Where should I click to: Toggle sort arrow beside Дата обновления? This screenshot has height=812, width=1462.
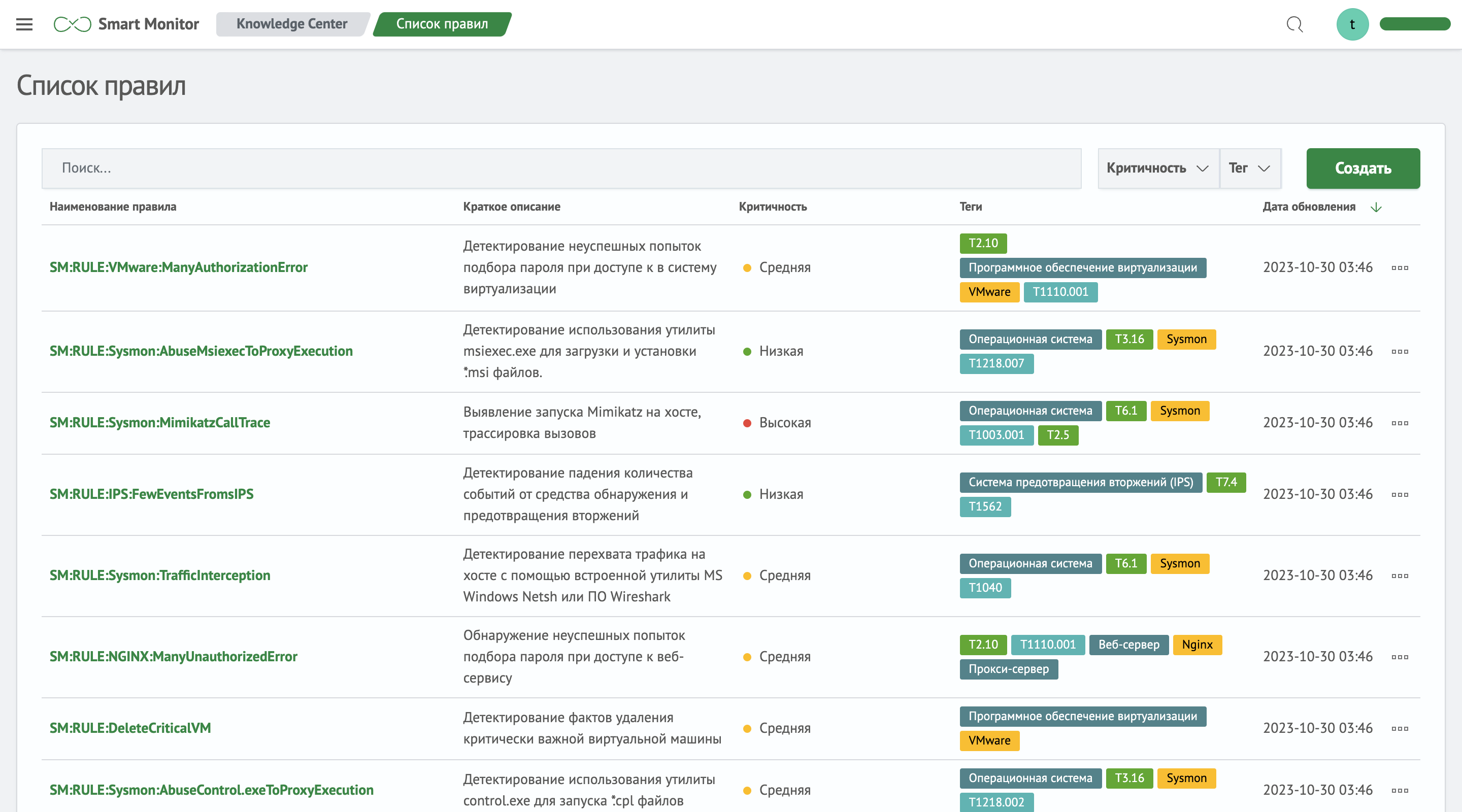point(1376,207)
